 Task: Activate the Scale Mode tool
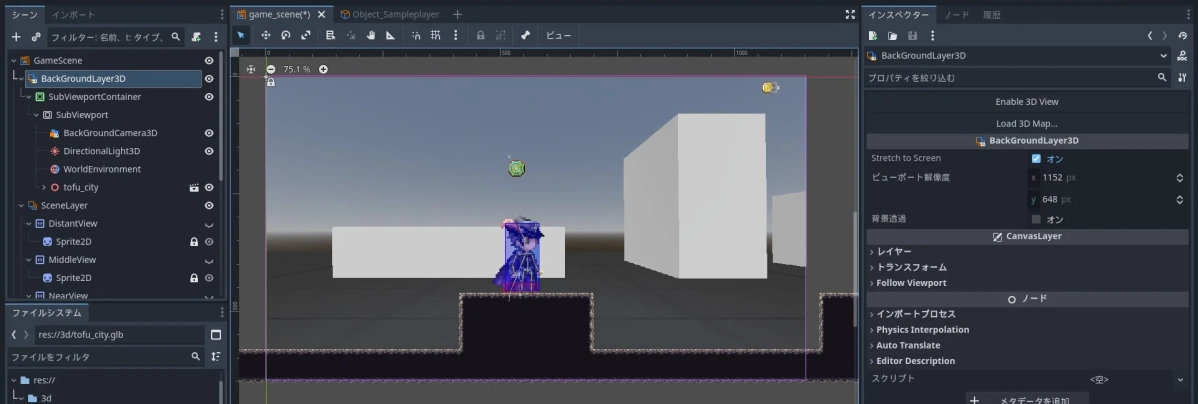coord(306,35)
